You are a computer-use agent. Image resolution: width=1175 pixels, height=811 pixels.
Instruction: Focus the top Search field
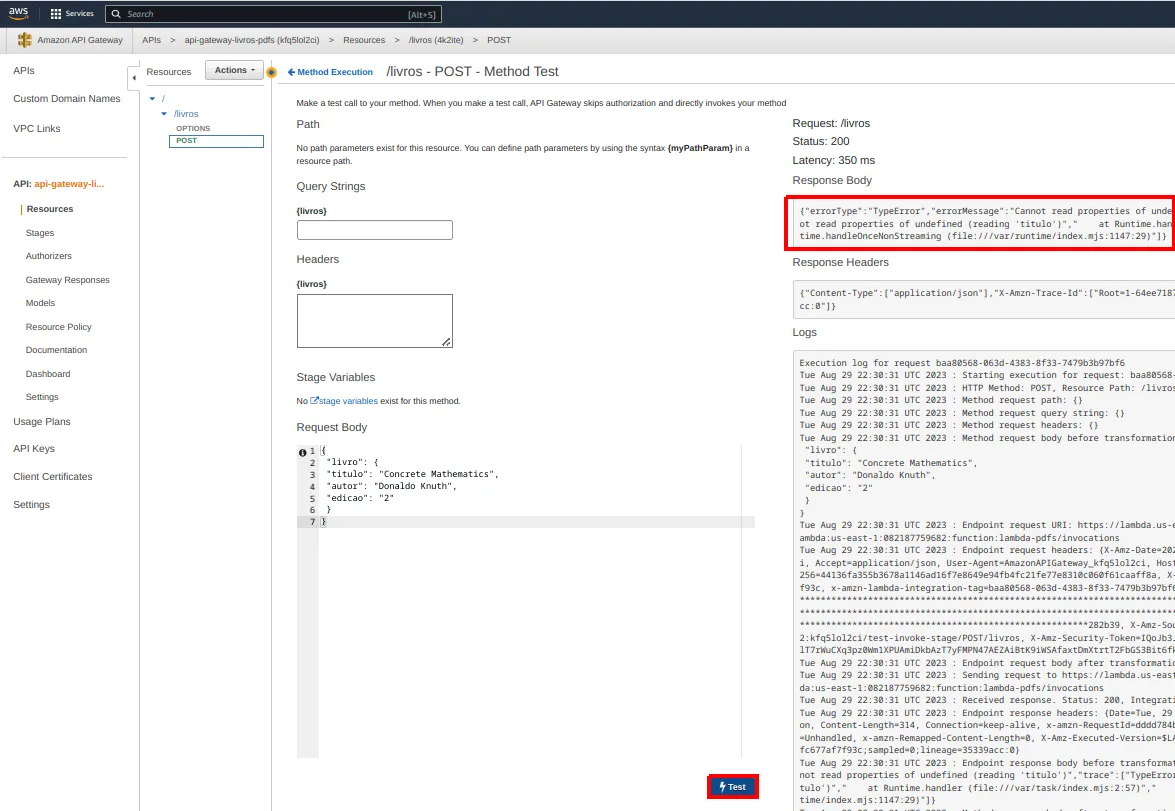point(273,13)
